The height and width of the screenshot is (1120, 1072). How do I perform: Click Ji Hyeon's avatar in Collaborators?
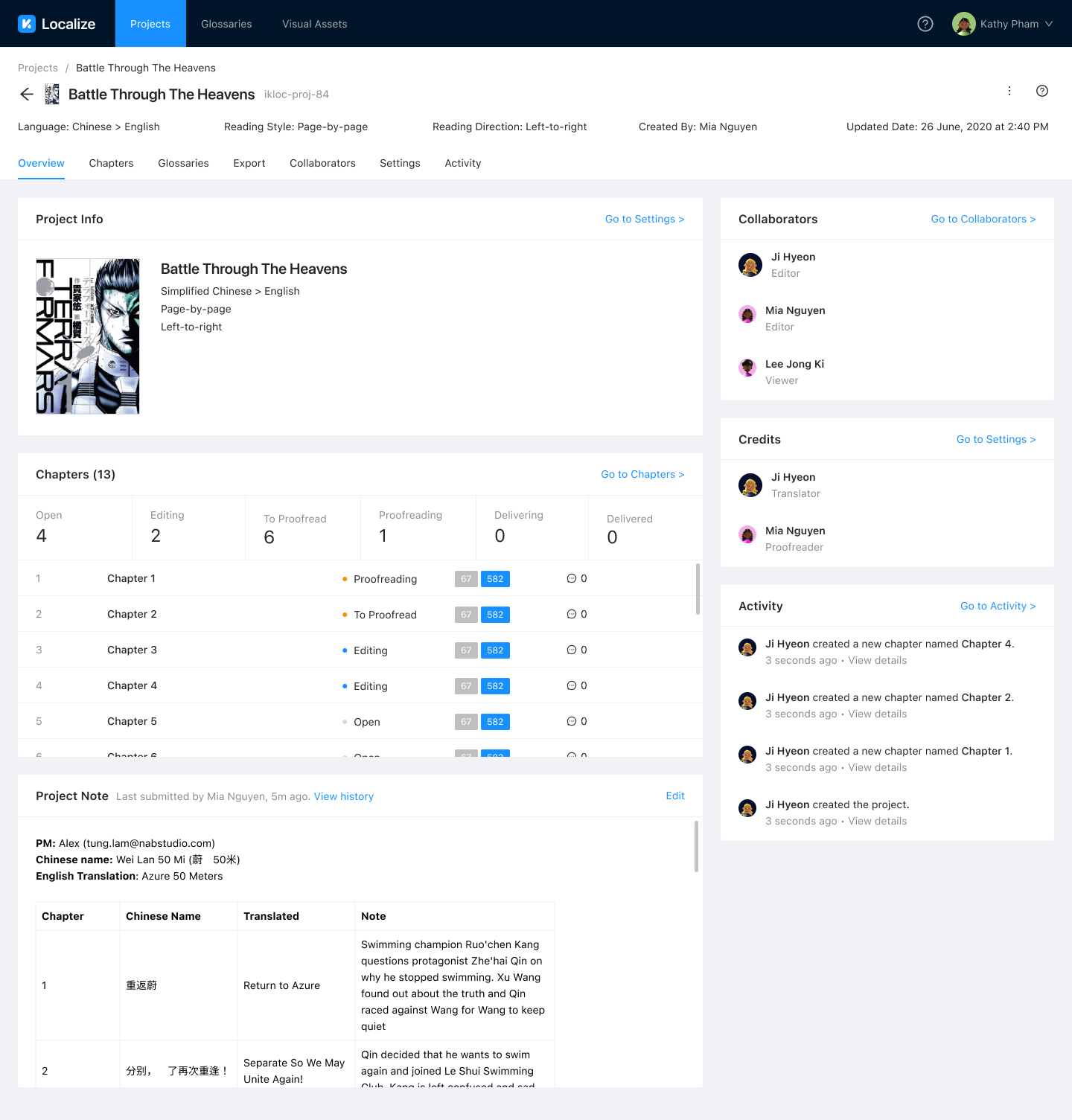(750, 265)
